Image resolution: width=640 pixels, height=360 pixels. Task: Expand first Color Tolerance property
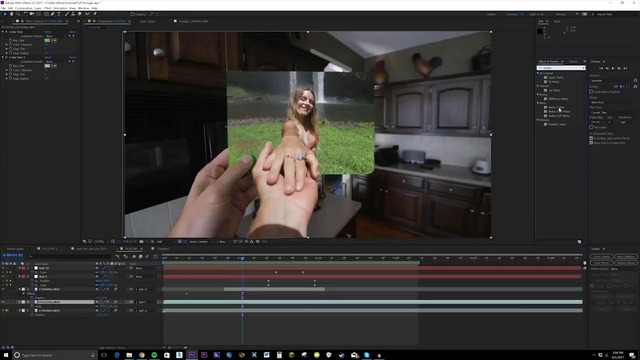tap(7, 44)
